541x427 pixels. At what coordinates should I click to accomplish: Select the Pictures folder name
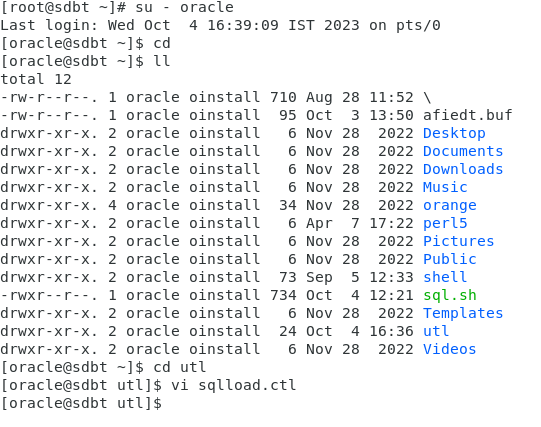point(459,241)
